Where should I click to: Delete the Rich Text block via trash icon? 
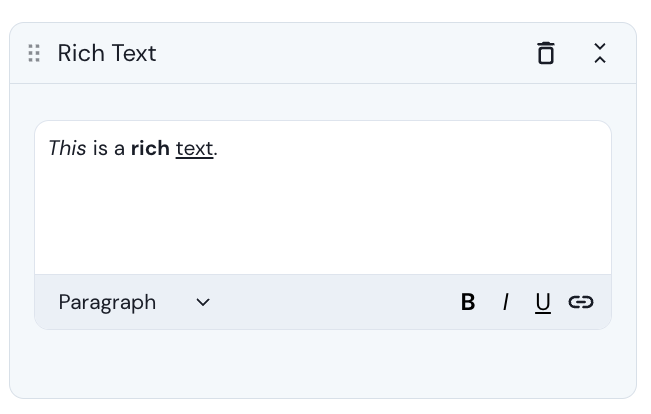(x=545, y=53)
